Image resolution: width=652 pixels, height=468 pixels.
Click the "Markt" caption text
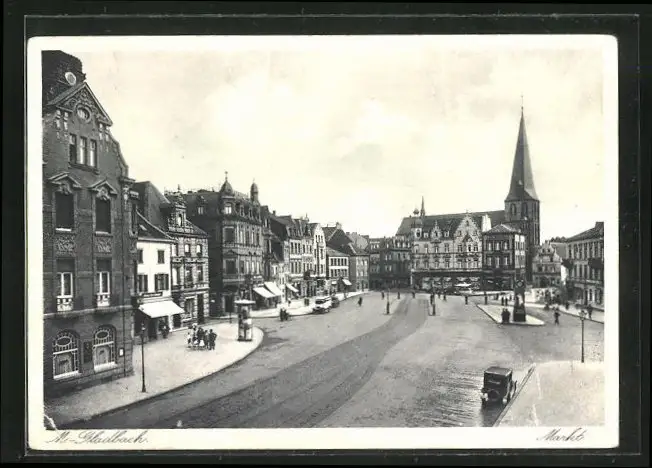coord(561,435)
